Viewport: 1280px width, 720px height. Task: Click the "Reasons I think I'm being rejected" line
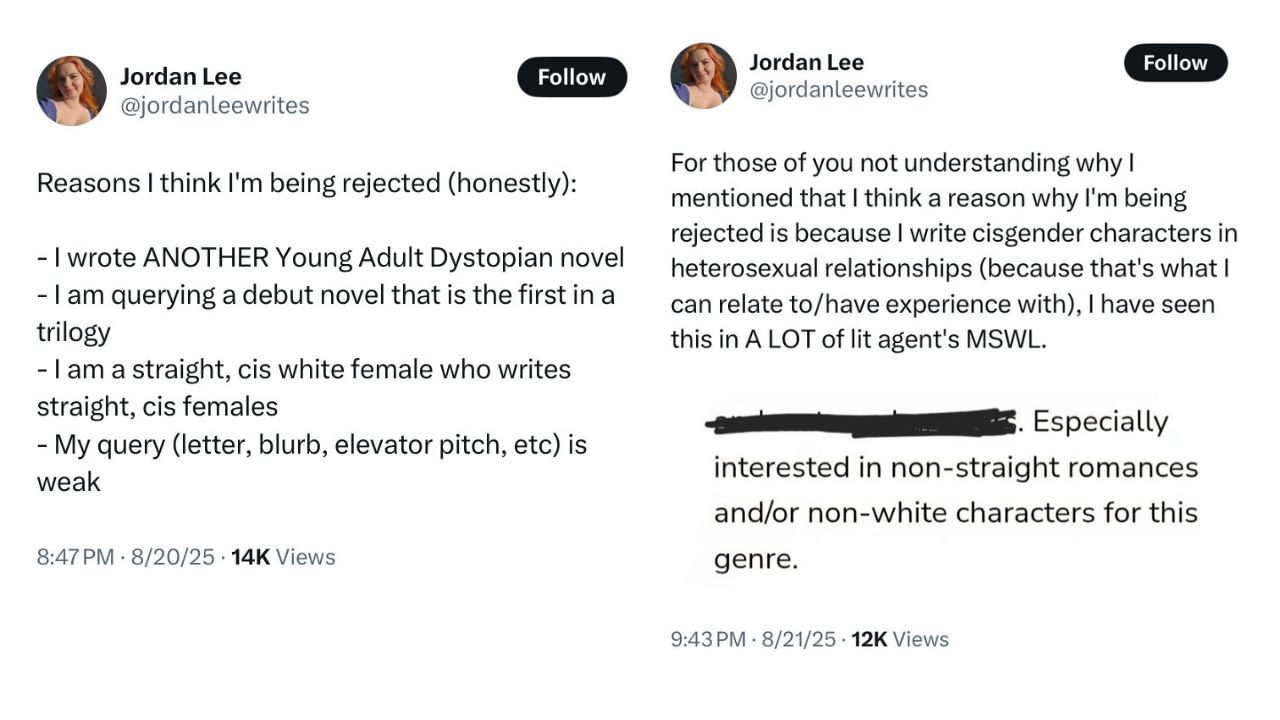tap(306, 184)
